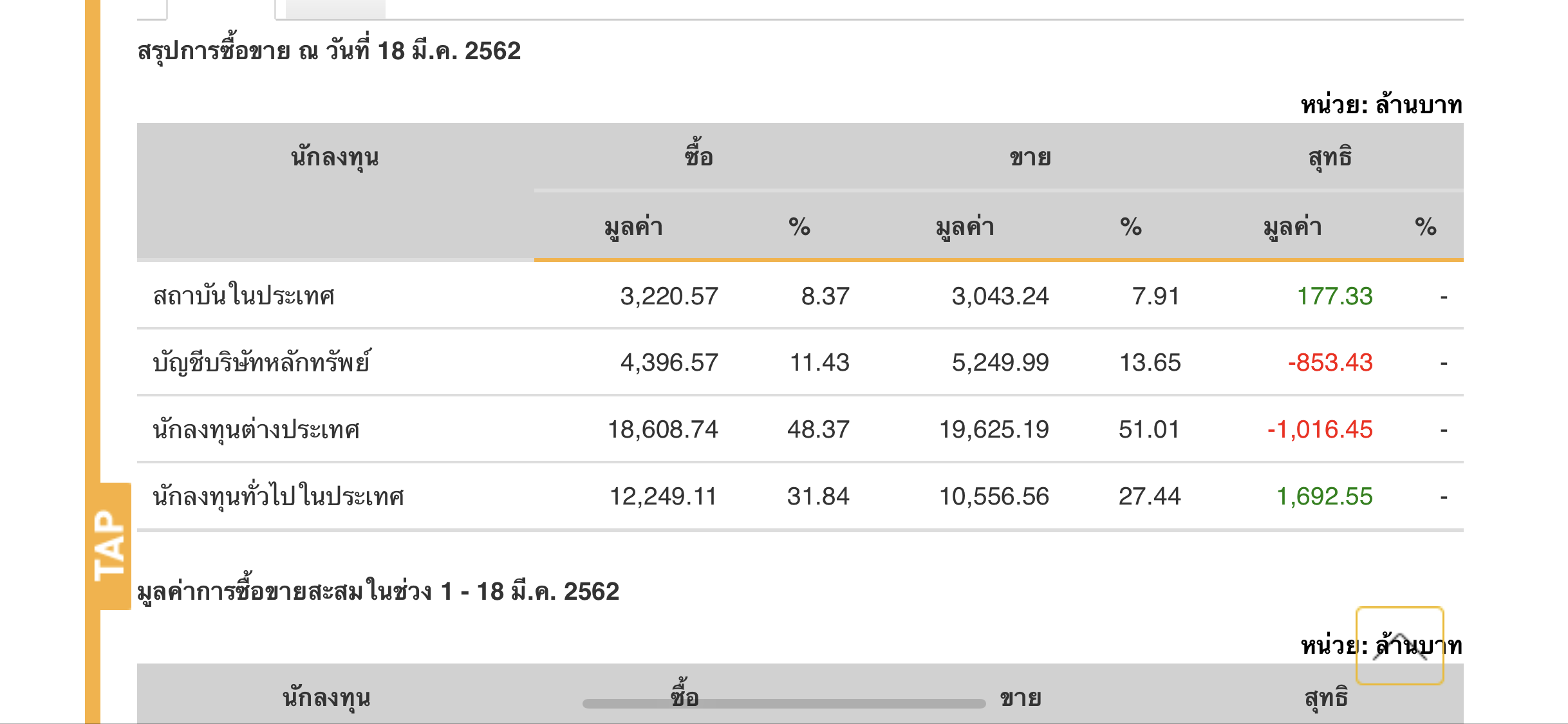The width and height of the screenshot is (1568, 724).
Task: Click the สุทธิ column header in top table
Action: tap(1330, 157)
